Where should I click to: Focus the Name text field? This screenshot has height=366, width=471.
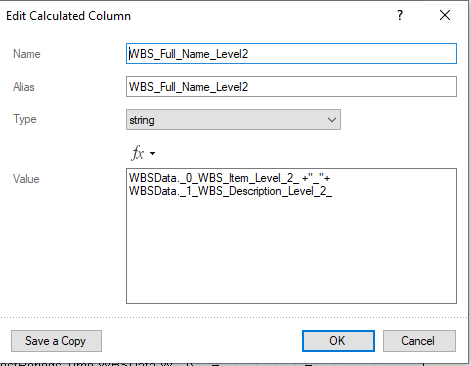(291, 54)
